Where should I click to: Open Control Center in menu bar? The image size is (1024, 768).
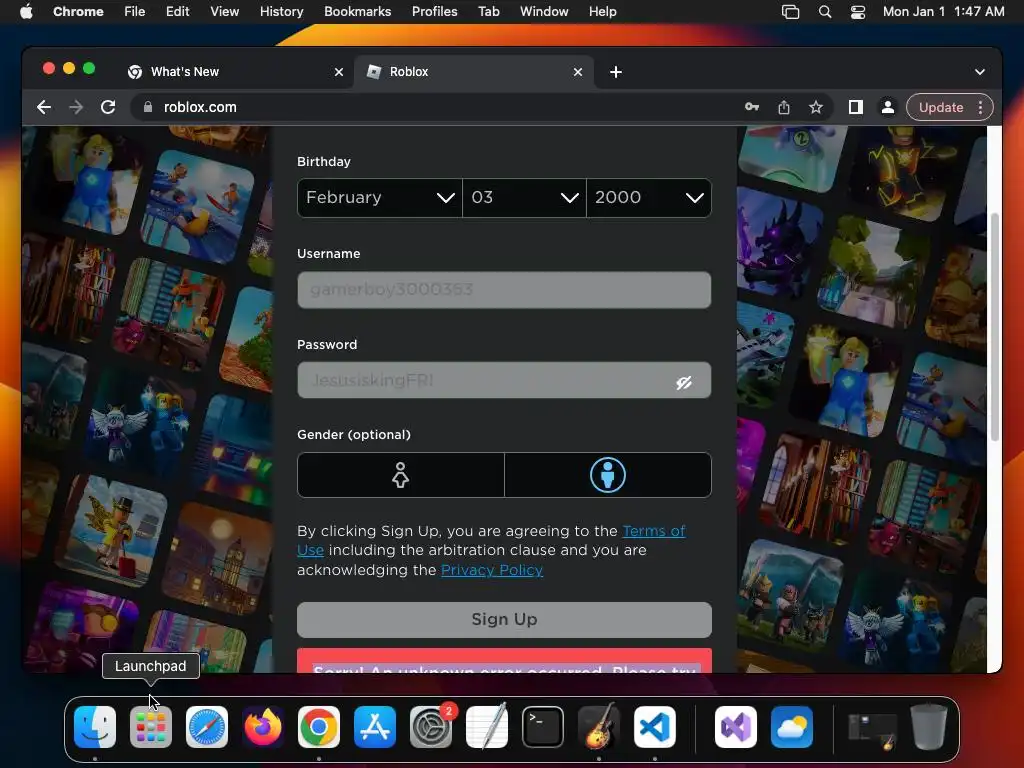pyautogui.click(x=858, y=12)
